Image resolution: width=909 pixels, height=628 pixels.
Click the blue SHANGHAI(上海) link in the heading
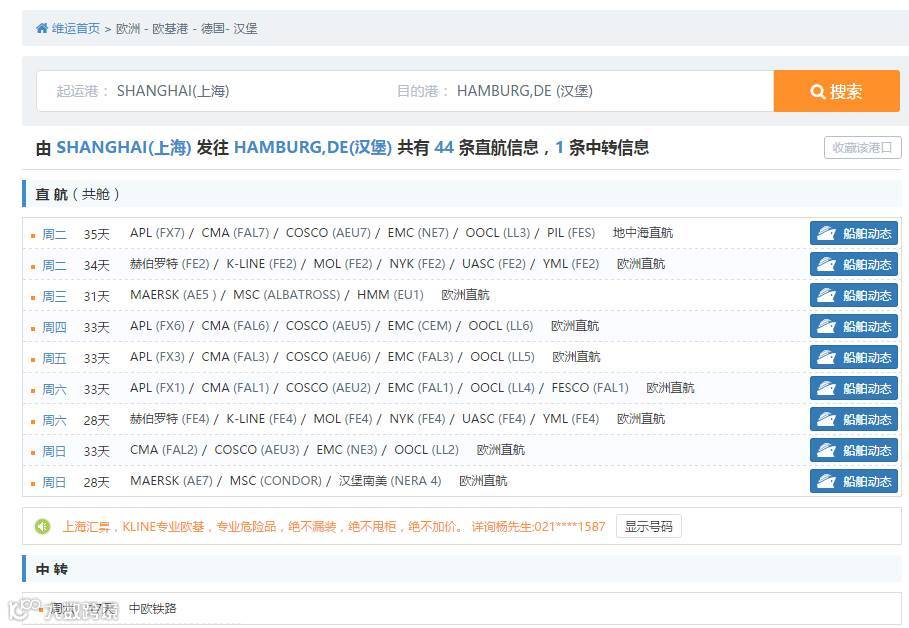click(123, 147)
